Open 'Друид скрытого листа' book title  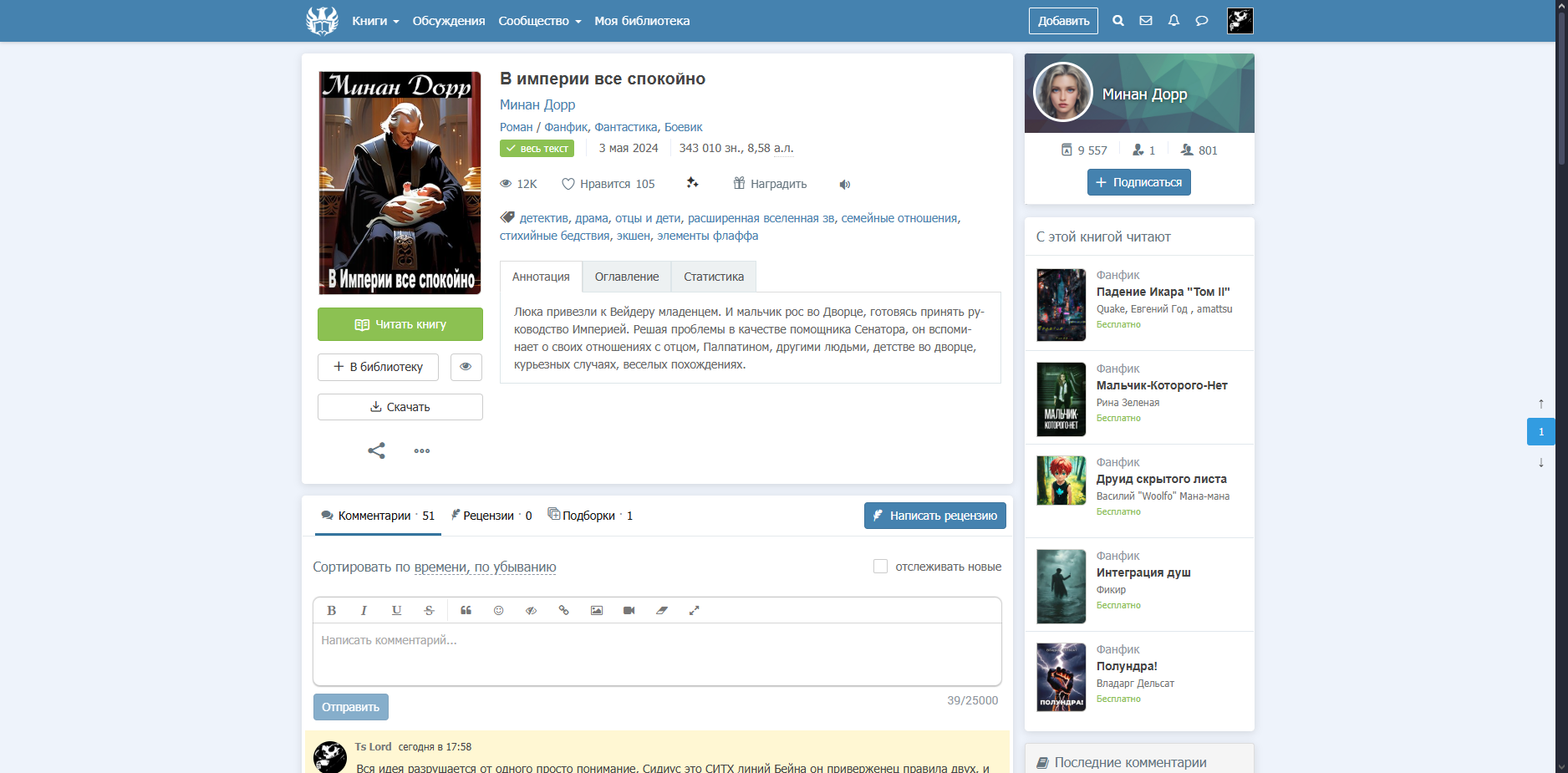[1162, 479]
